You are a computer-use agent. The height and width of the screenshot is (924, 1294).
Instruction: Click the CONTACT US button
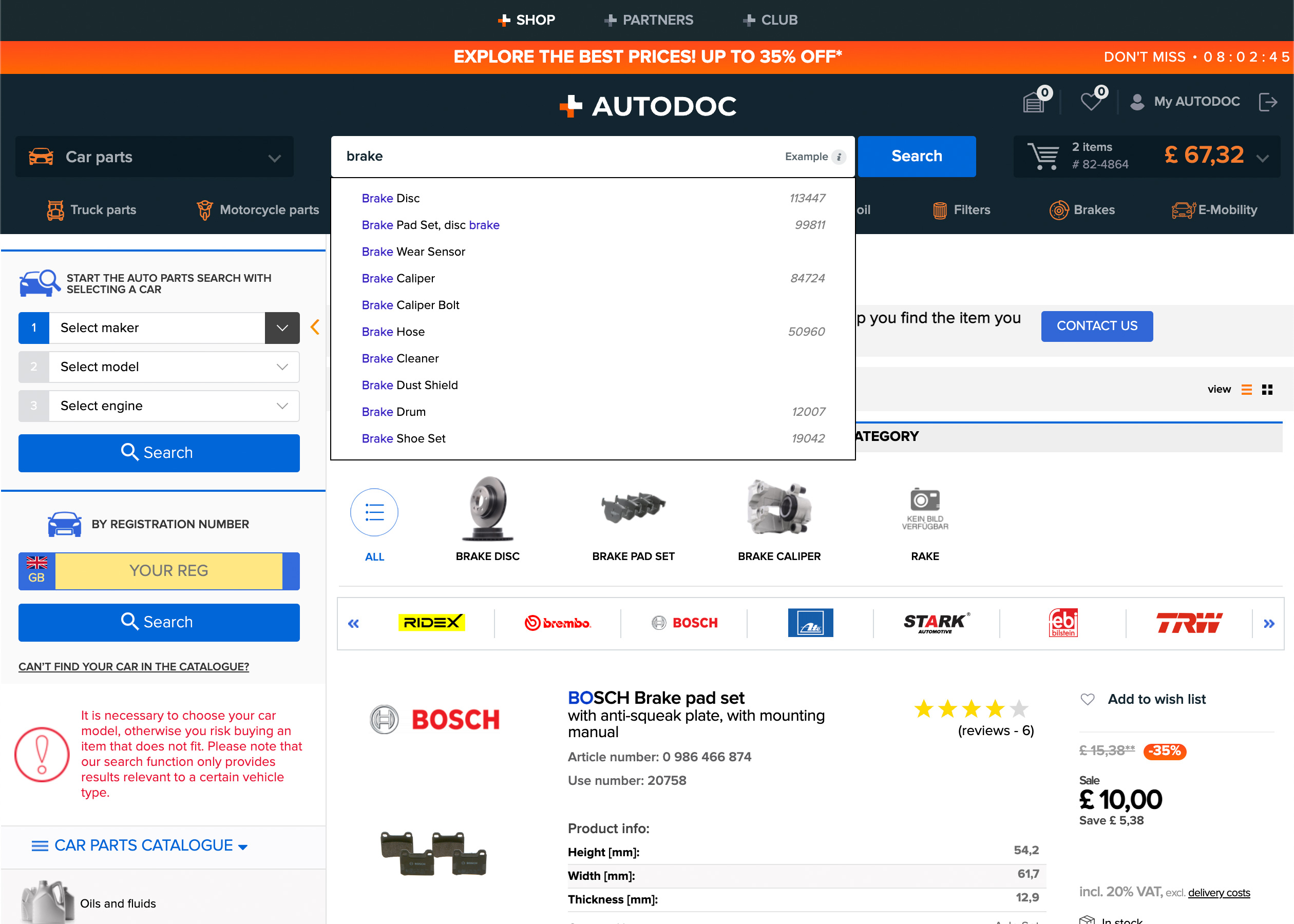(x=1096, y=326)
